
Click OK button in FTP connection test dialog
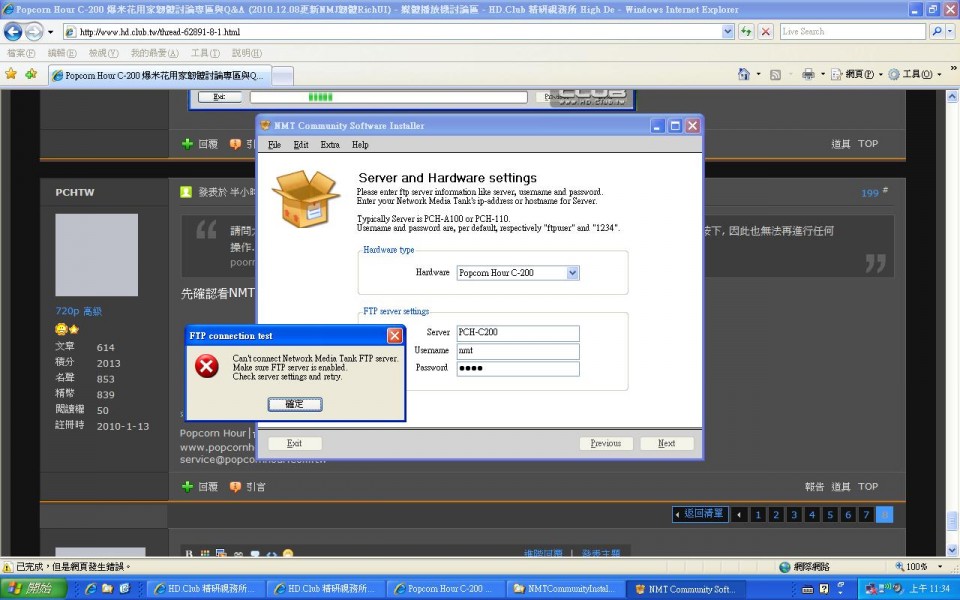pyautogui.click(x=294, y=404)
